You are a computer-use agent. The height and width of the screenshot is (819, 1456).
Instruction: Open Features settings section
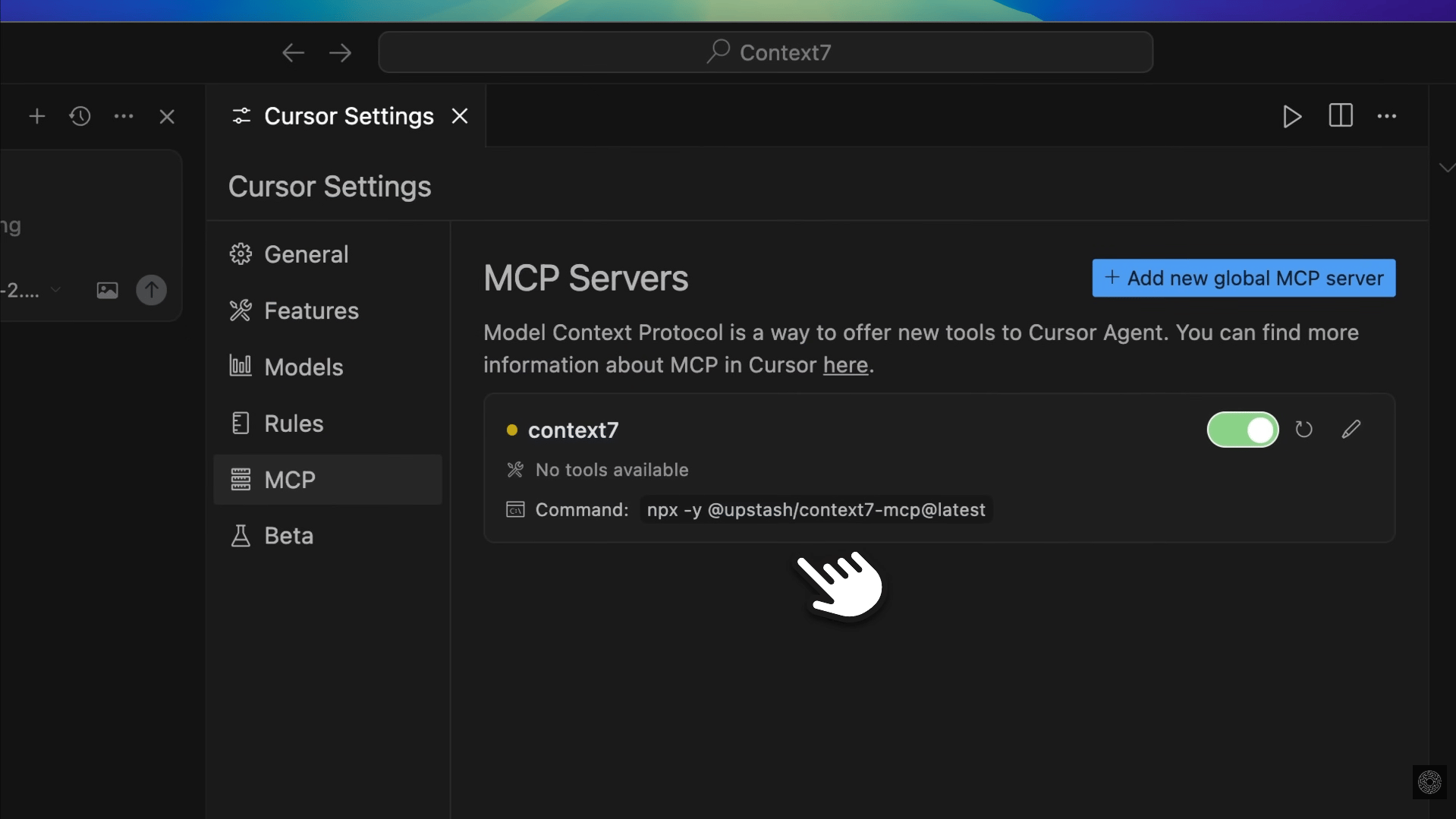pyautogui.click(x=328, y=310)
